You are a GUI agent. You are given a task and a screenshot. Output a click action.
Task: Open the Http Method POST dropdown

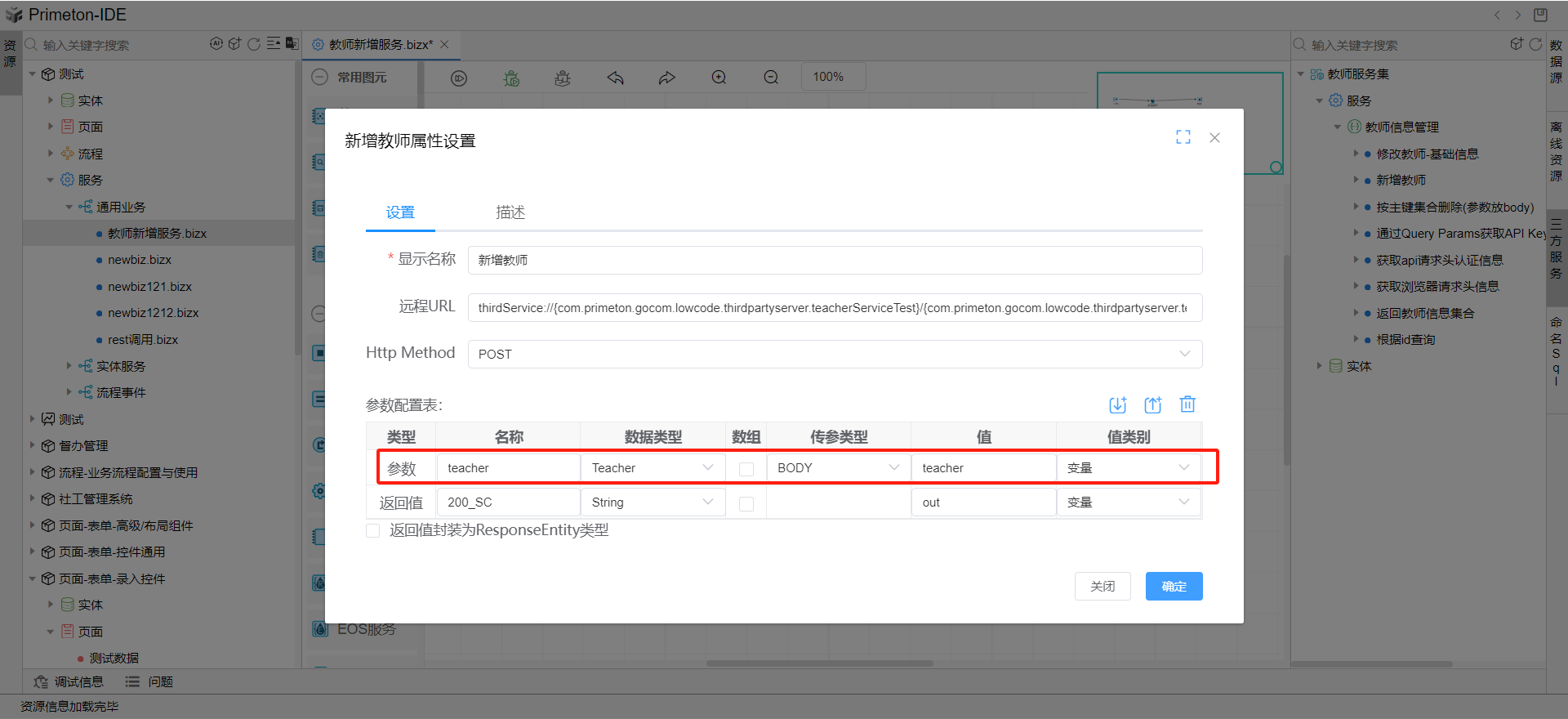pyautogui.click(x=834, y=354)
